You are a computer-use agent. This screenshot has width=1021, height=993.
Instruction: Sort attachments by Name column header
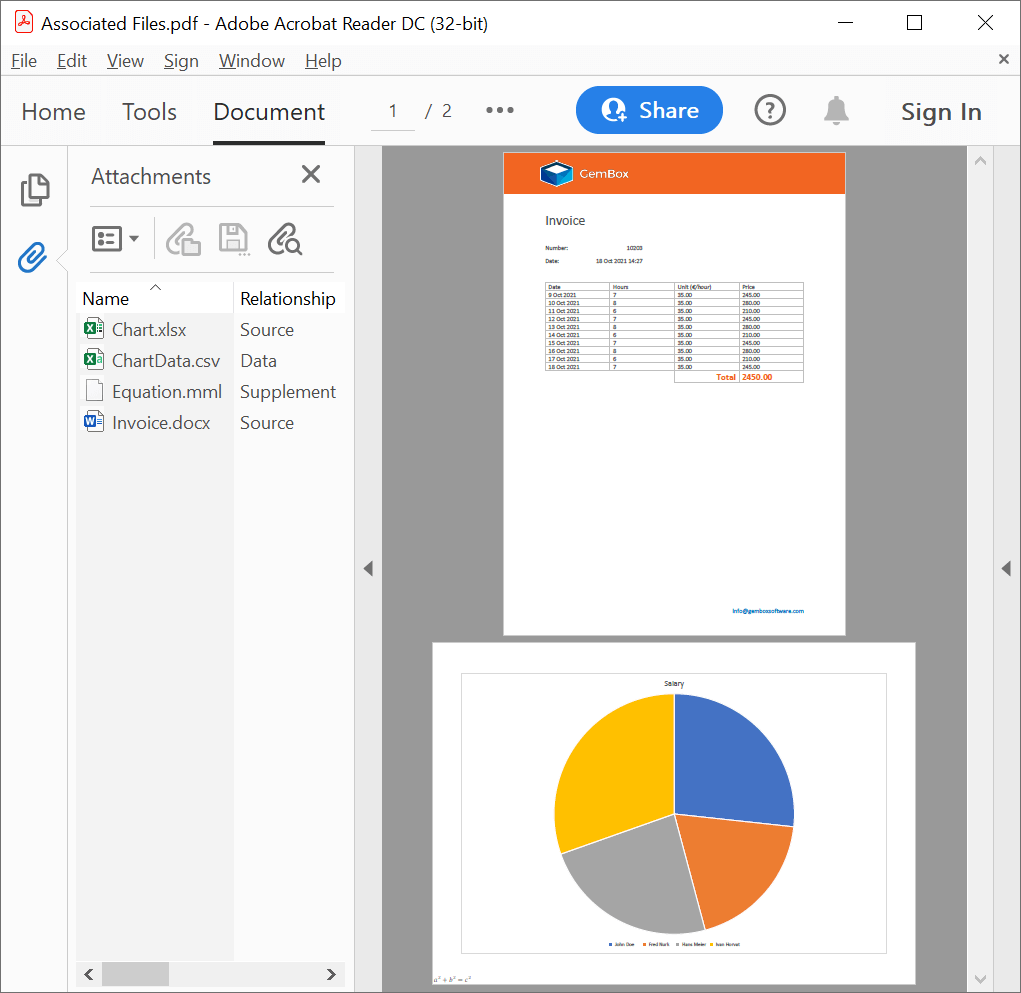[106, 299]
